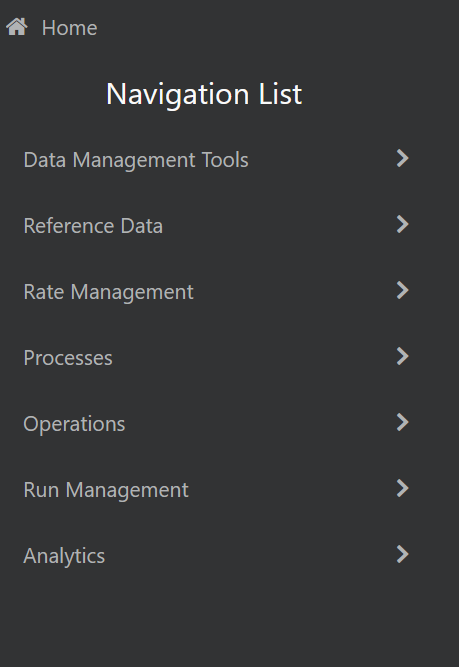Image resolution: width=459 pixels, height=667 pixels.
Task: Click the chevron beside Run Management
Action: click(x=402, y=488)
